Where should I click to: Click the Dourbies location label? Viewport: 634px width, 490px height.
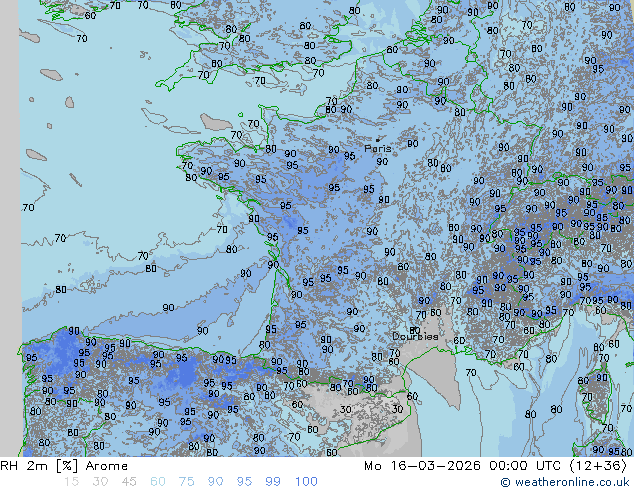pyautogui.click(x=414, y=337)
